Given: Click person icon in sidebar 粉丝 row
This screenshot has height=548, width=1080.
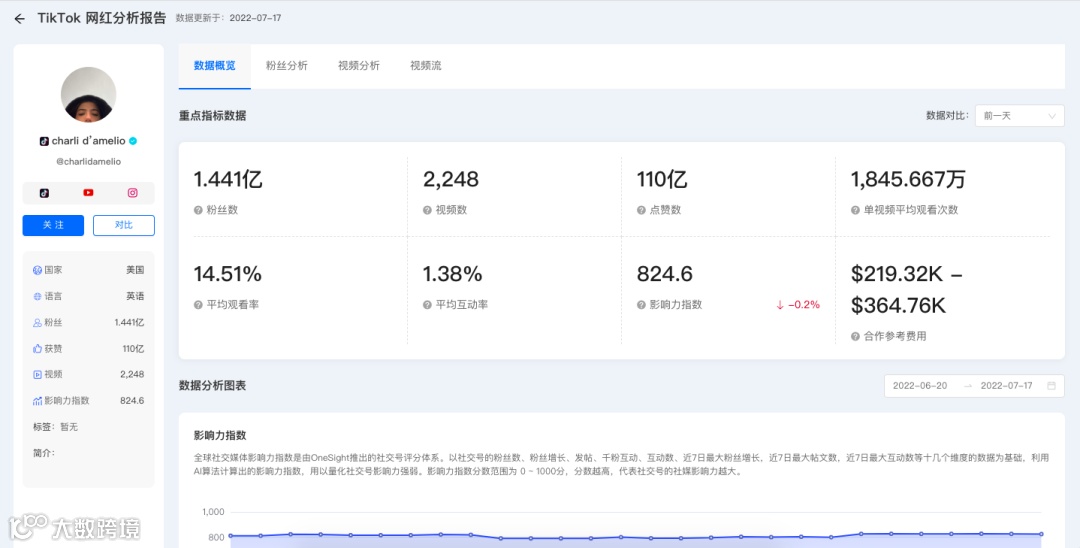Looking at the screenshot, I should coord(37,322).
